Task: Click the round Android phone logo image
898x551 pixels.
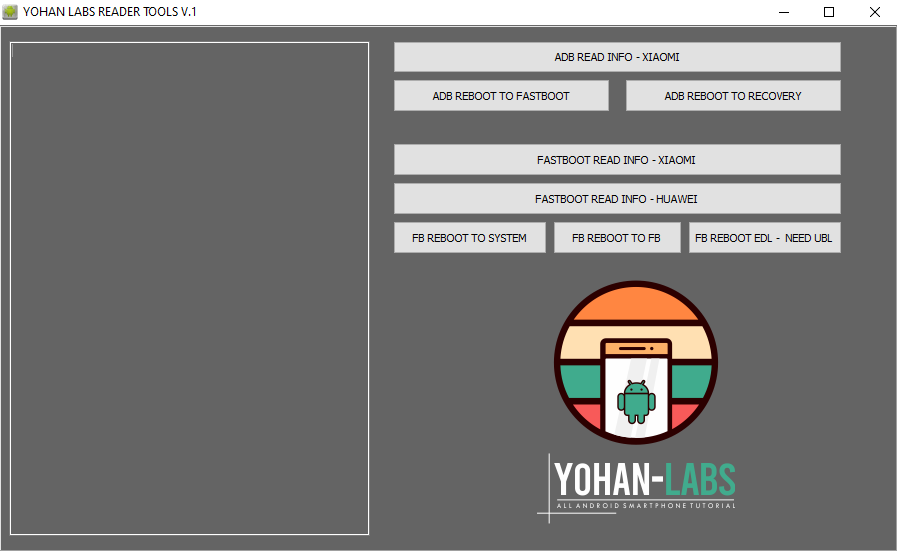Action: [636, 362]
